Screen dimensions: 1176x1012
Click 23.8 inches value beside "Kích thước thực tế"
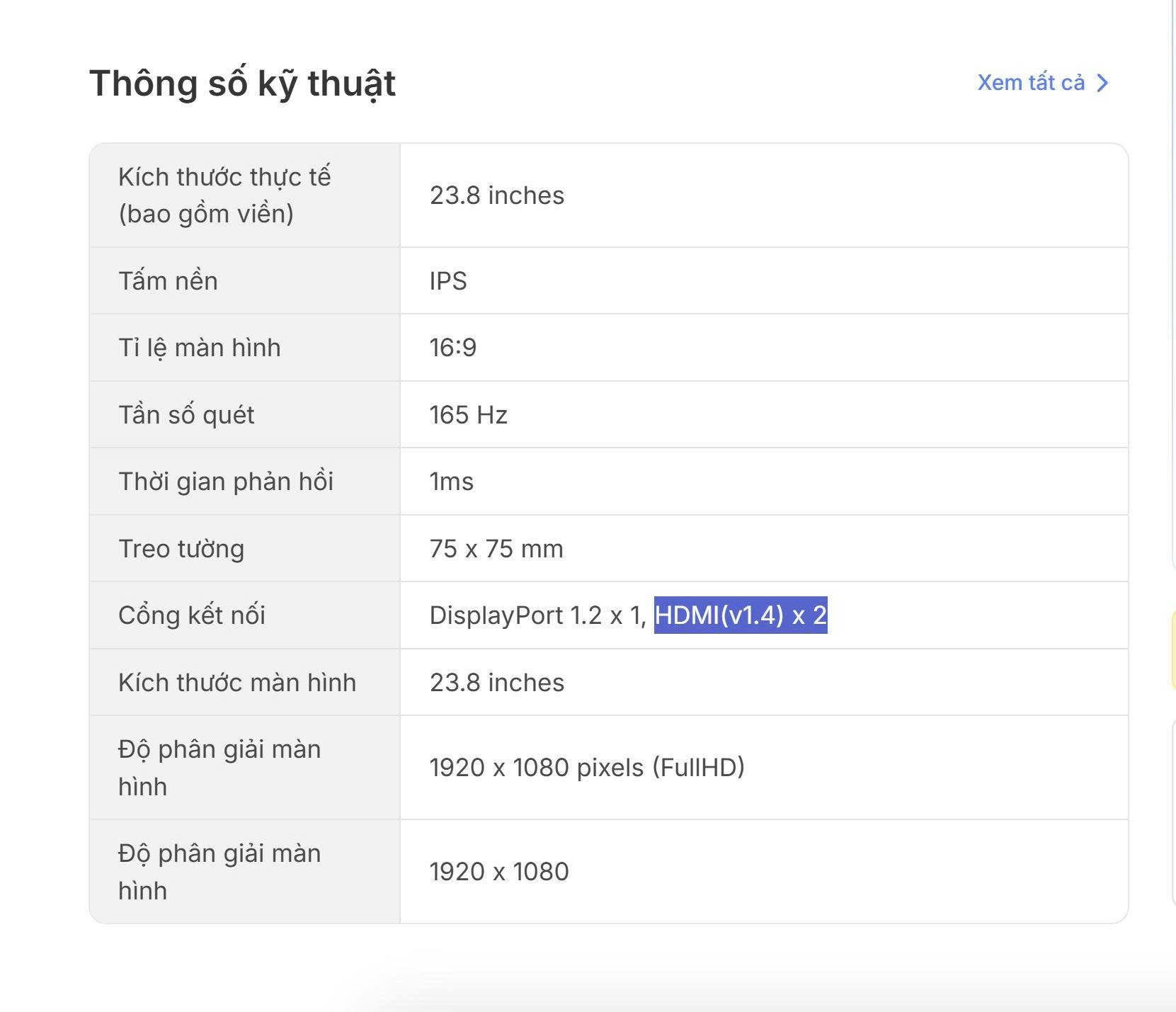coord(496,195)
